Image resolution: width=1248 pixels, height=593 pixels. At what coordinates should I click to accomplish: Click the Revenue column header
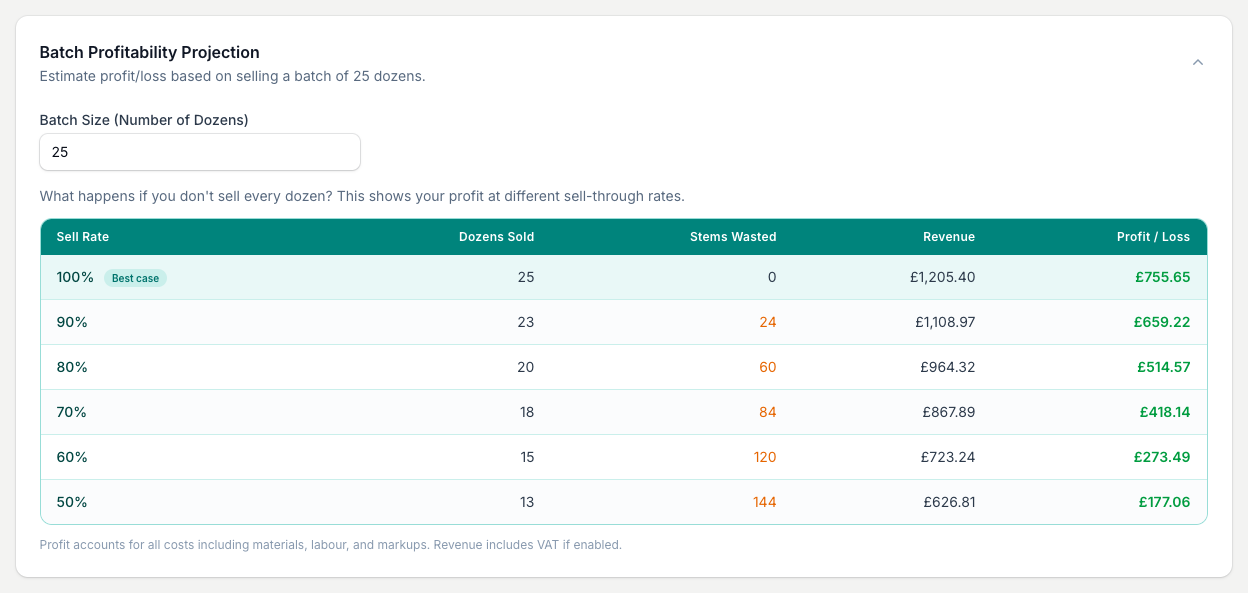949,237
